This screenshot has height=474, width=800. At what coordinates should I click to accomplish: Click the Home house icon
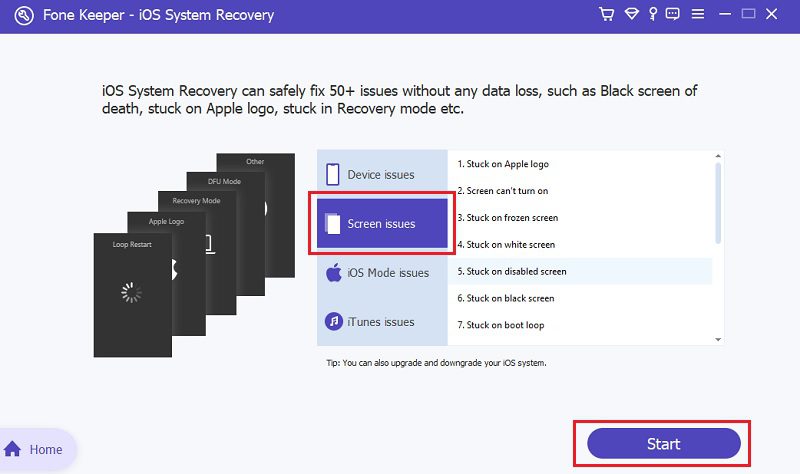tap(14, 449)
